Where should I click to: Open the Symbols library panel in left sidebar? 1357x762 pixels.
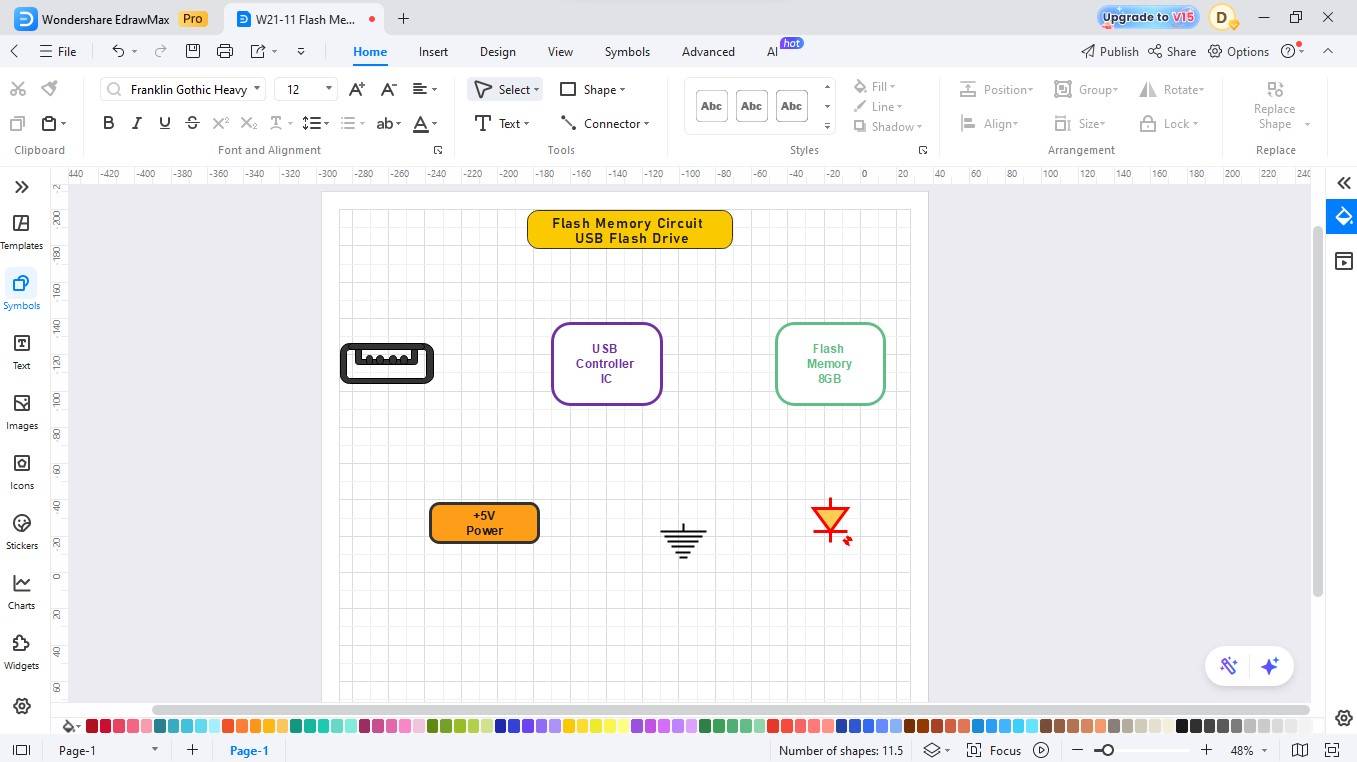(21, 290)
